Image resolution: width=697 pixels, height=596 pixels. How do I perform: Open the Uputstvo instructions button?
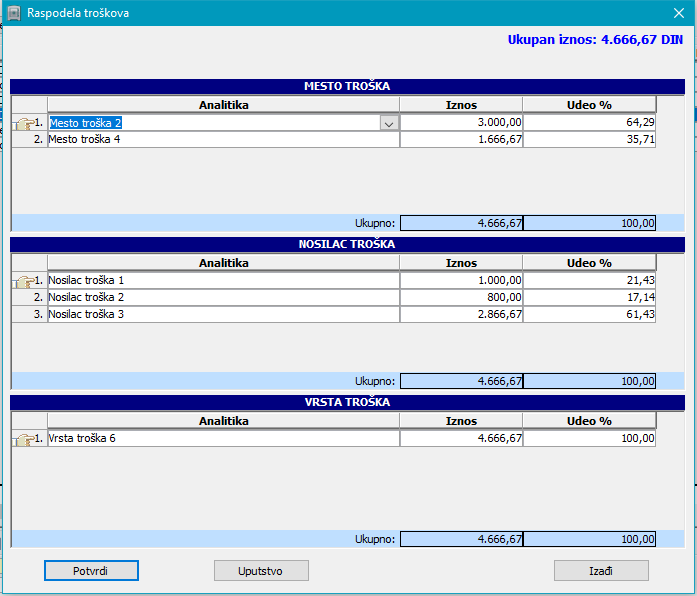pyautogui.click(x=261, y=570)
